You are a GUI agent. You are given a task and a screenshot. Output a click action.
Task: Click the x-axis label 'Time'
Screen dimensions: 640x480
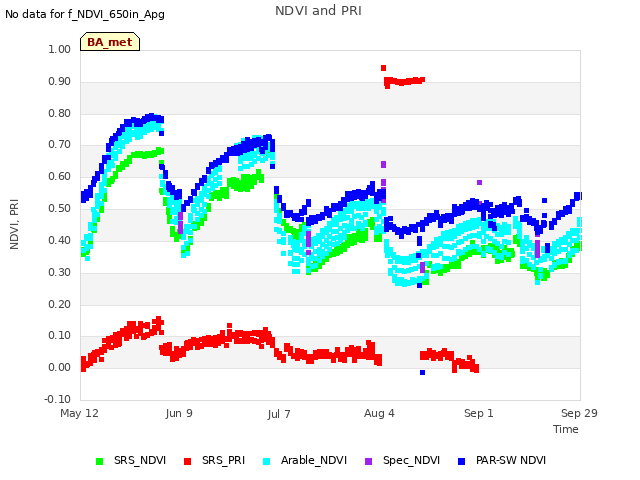click(566, 429)
